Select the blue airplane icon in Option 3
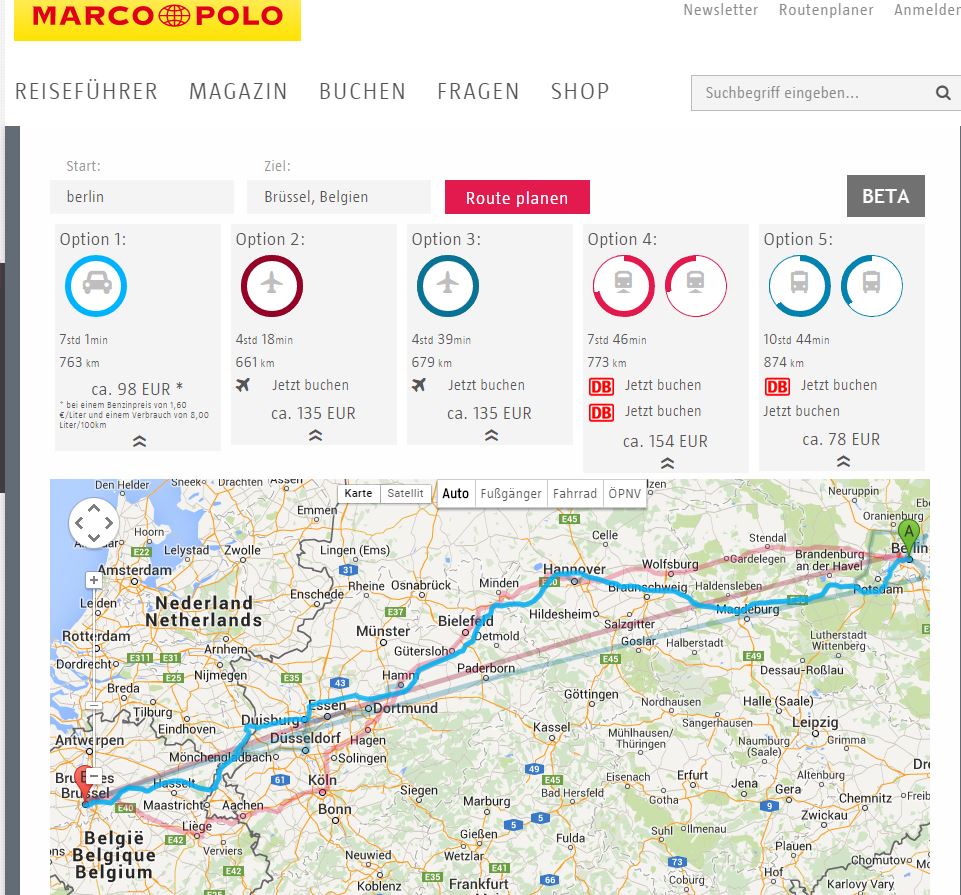This screenshot has width=961, height=895. click(x=448, y=286)
